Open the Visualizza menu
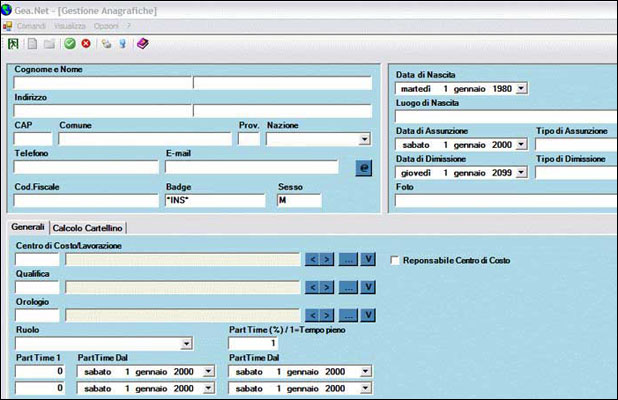618x400 pixels. point(70,25)
